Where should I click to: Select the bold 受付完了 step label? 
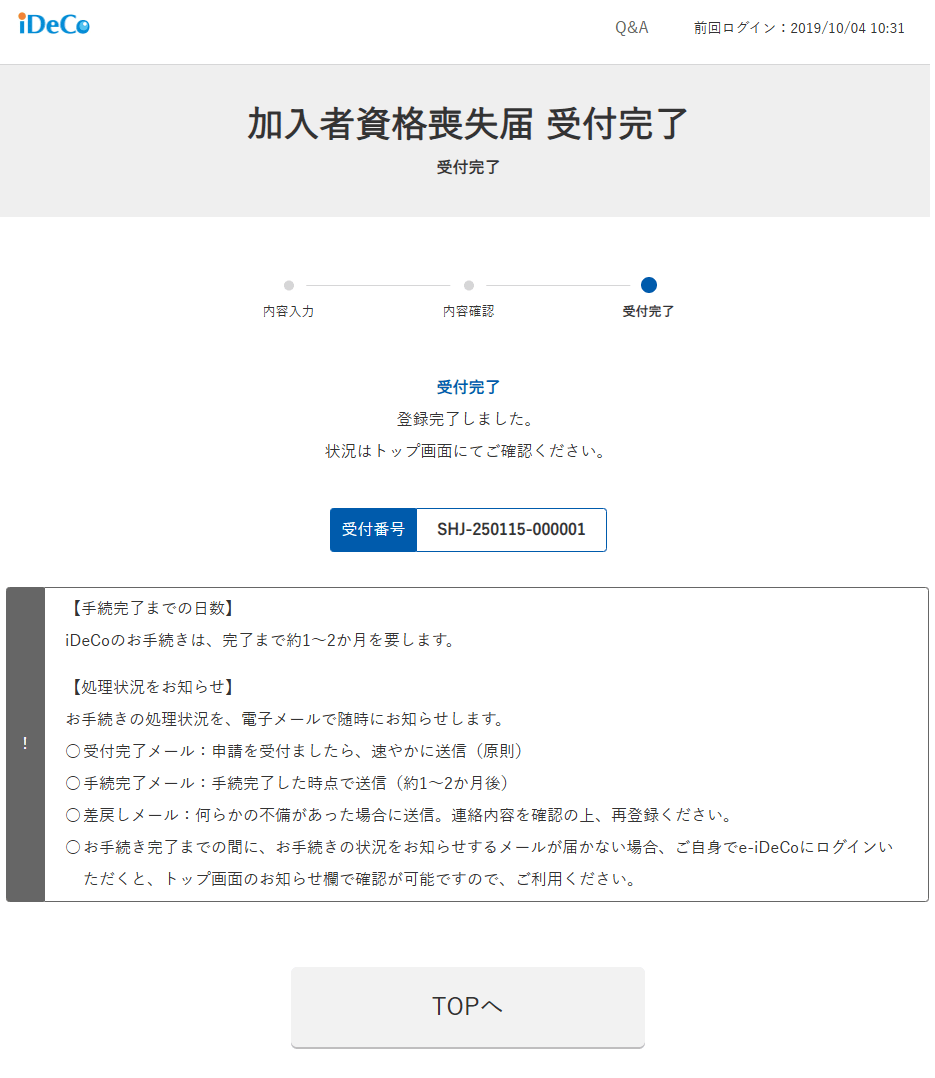pos(649,311)
